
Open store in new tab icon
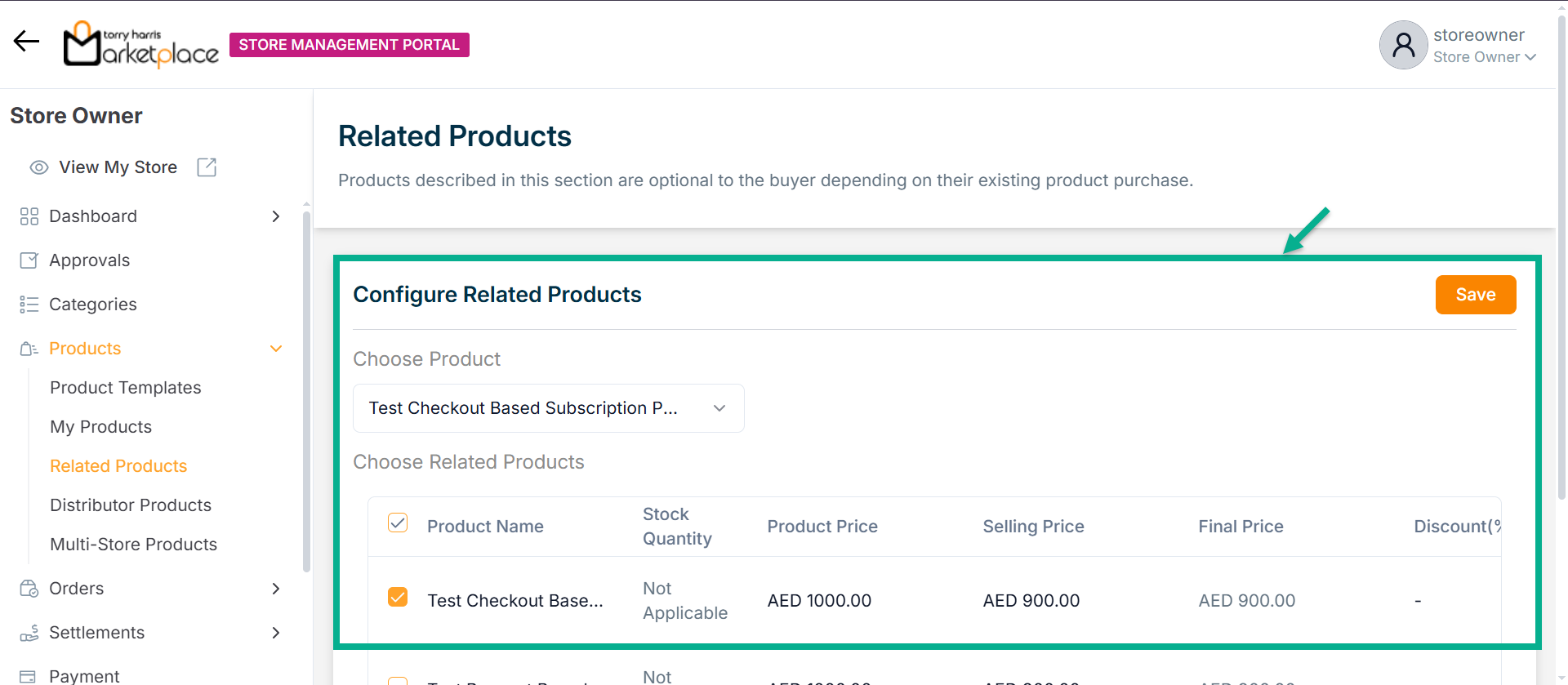(x=207, y=167)
